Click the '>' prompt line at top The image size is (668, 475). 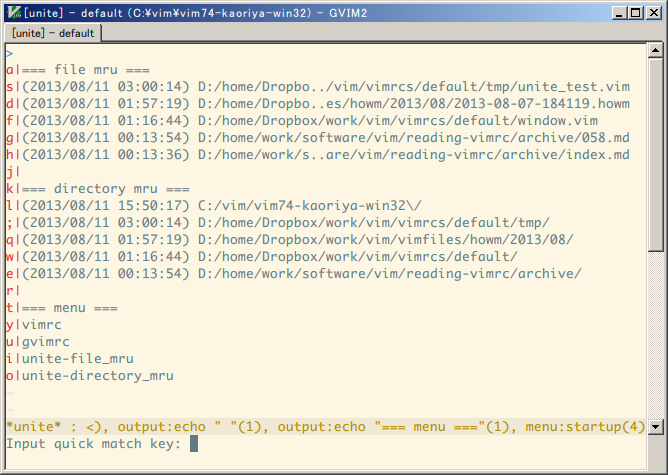click(x=10, y=54)
